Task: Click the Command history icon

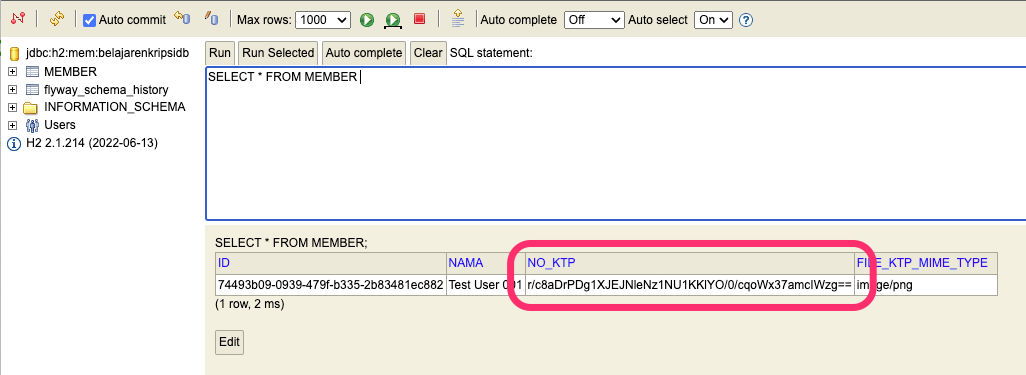Action: [458, 18]
